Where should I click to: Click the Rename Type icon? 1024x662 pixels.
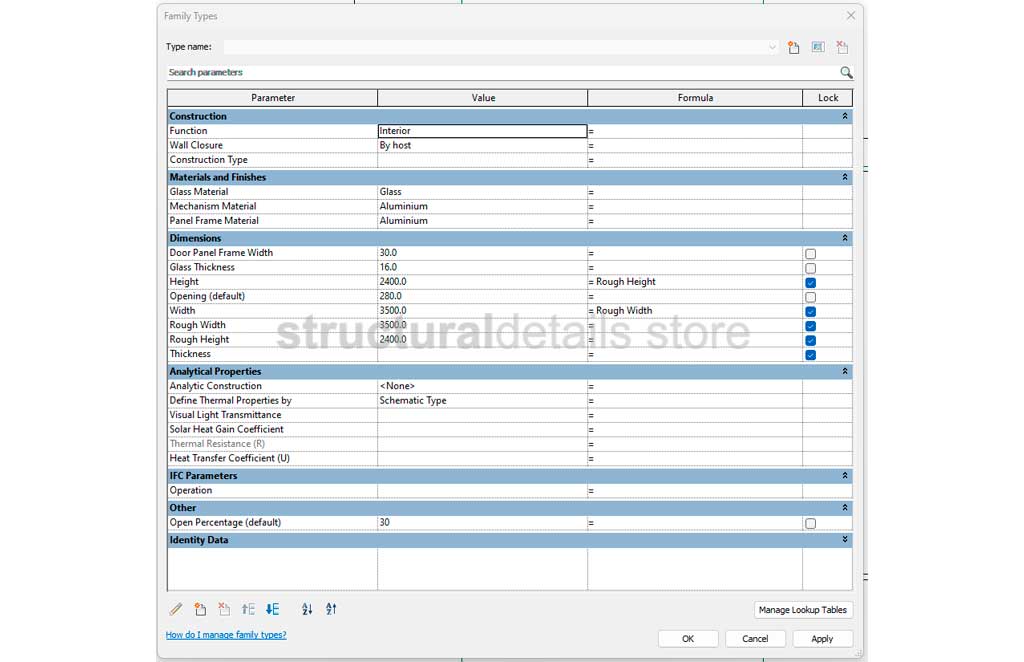pyautogui.click(x=818, y=47)
